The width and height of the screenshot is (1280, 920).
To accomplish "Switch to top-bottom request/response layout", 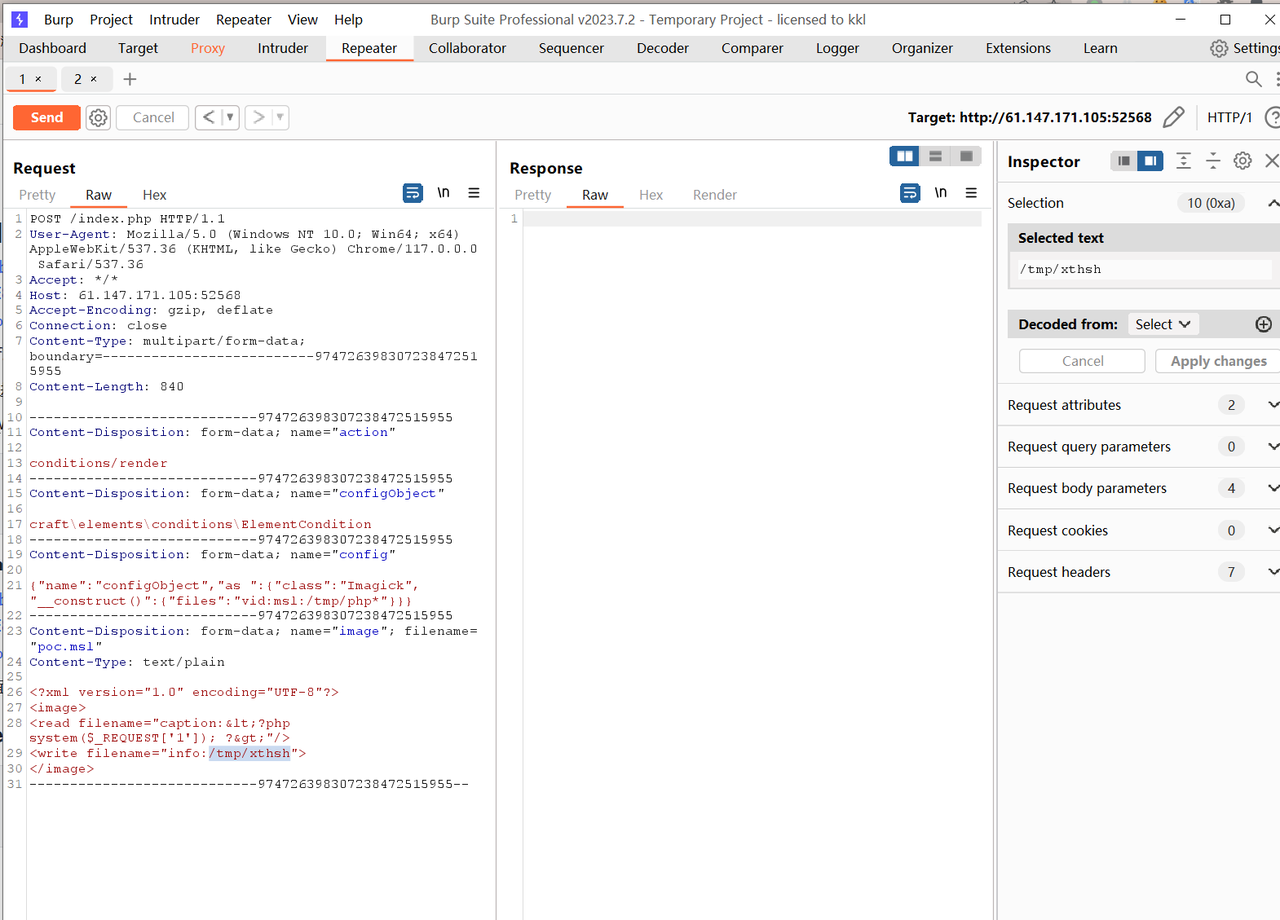I will (x=935, y=156).
